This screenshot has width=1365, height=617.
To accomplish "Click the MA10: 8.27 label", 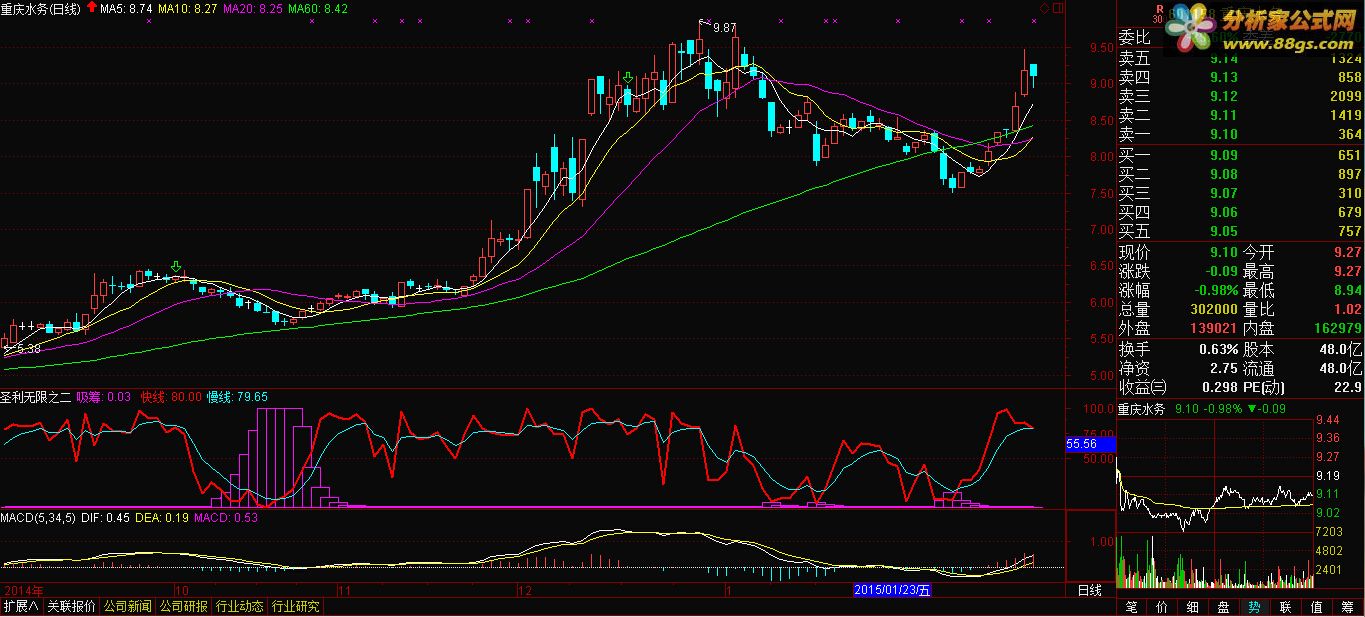I will point(189,9).
